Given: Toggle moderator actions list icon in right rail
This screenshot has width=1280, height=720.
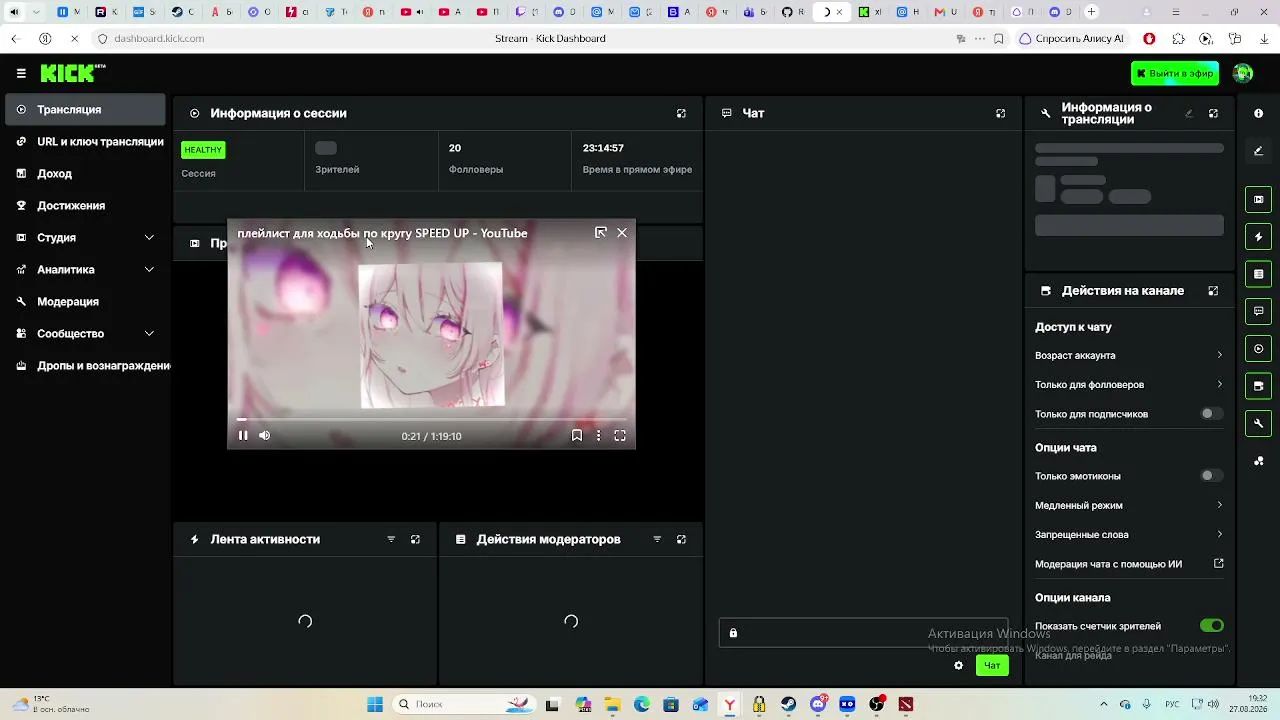Looking at the screenshot, I should click(x=1259, y=274).
